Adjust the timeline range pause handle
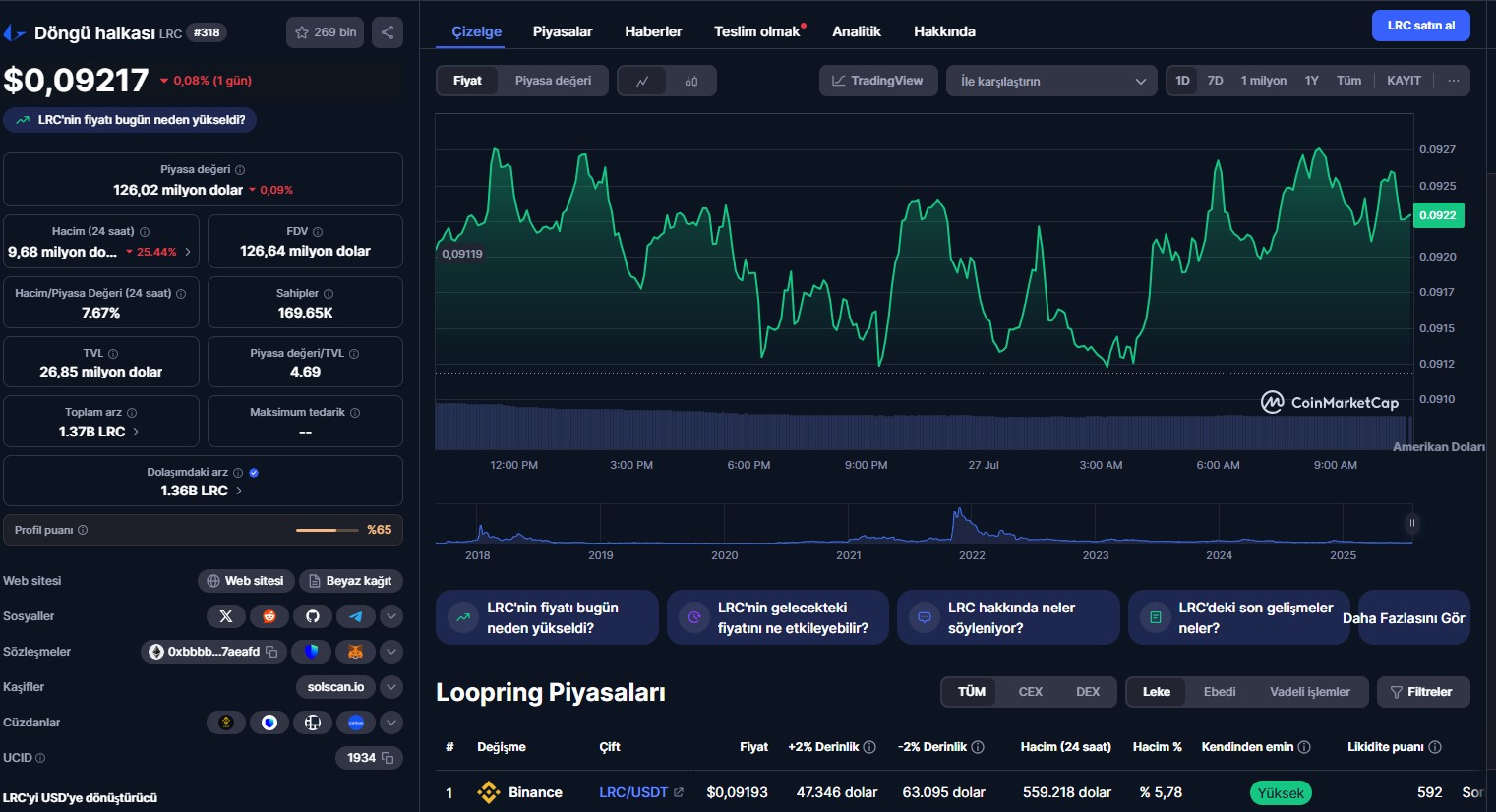This screenshot has height=812, width=1496. [1411, 523]
